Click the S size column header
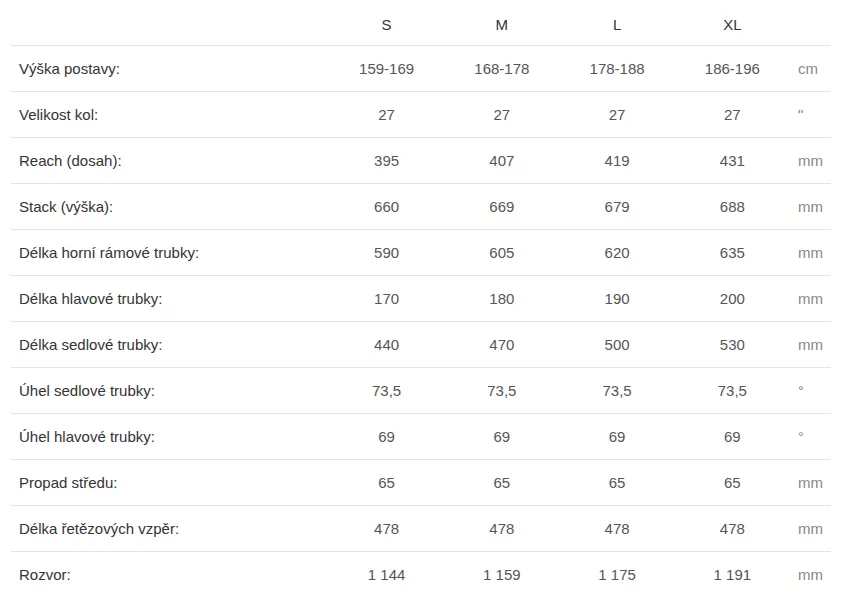842x591 pixels. point(386,25)
